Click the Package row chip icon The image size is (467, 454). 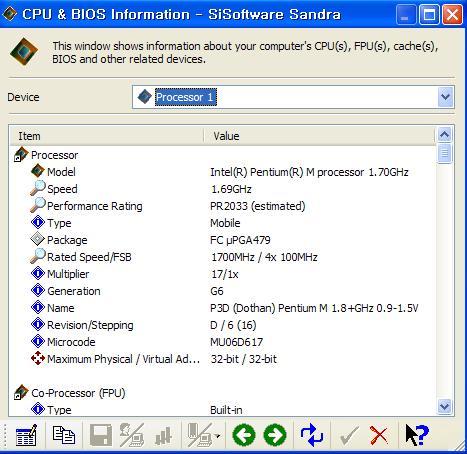tap(37, 239)
